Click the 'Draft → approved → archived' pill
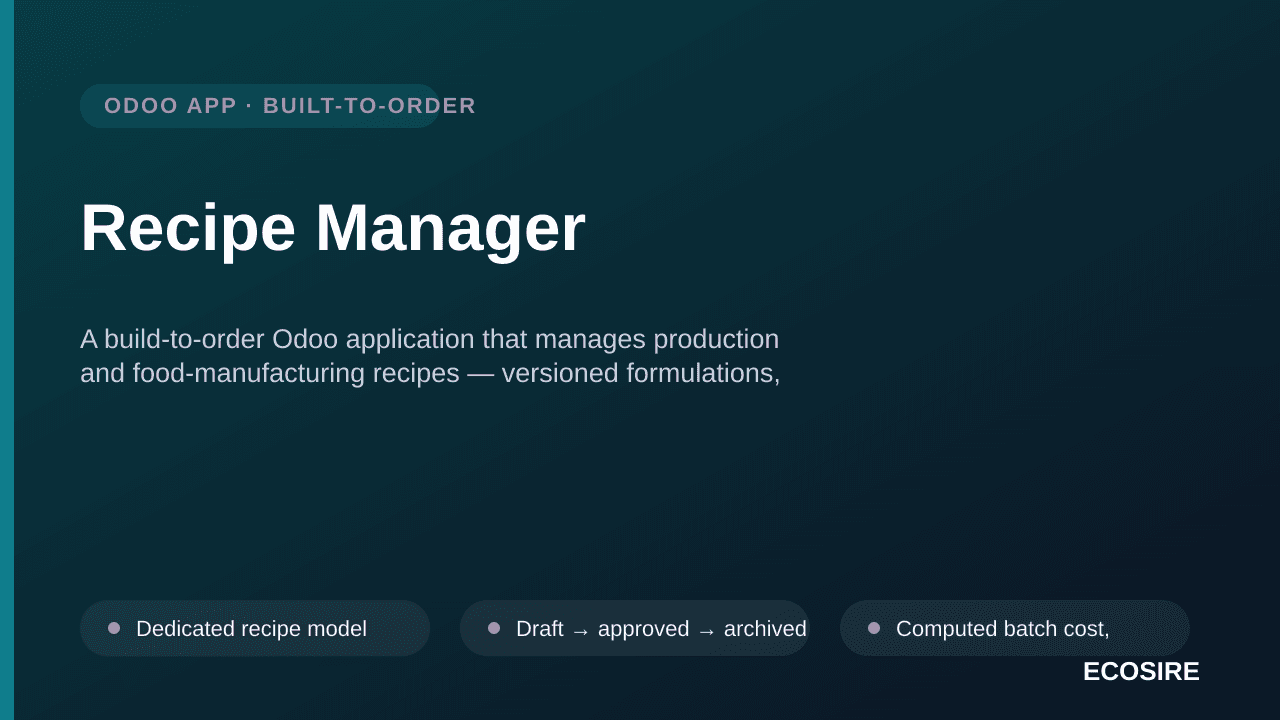1280x720 pixels. pos(635,628)
